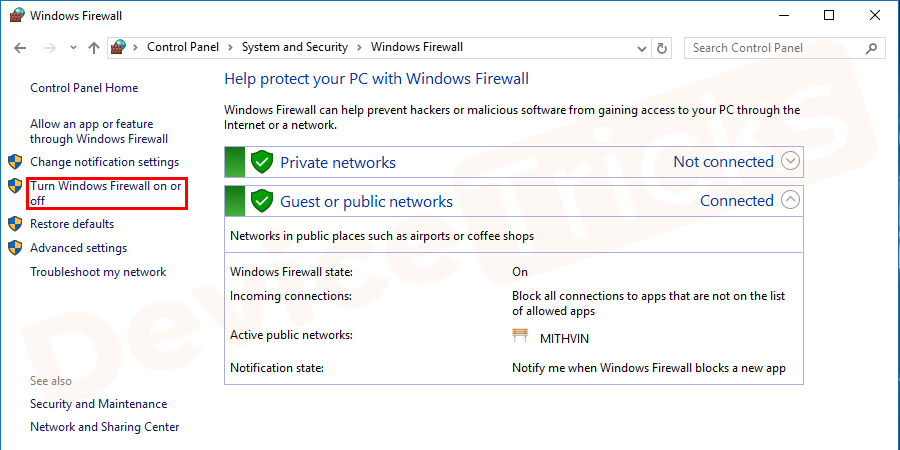This screenshot has width=900, height=450.
Task: Open the chevron after Control Panel breadcrumb
Action: (x=230, y=48)
